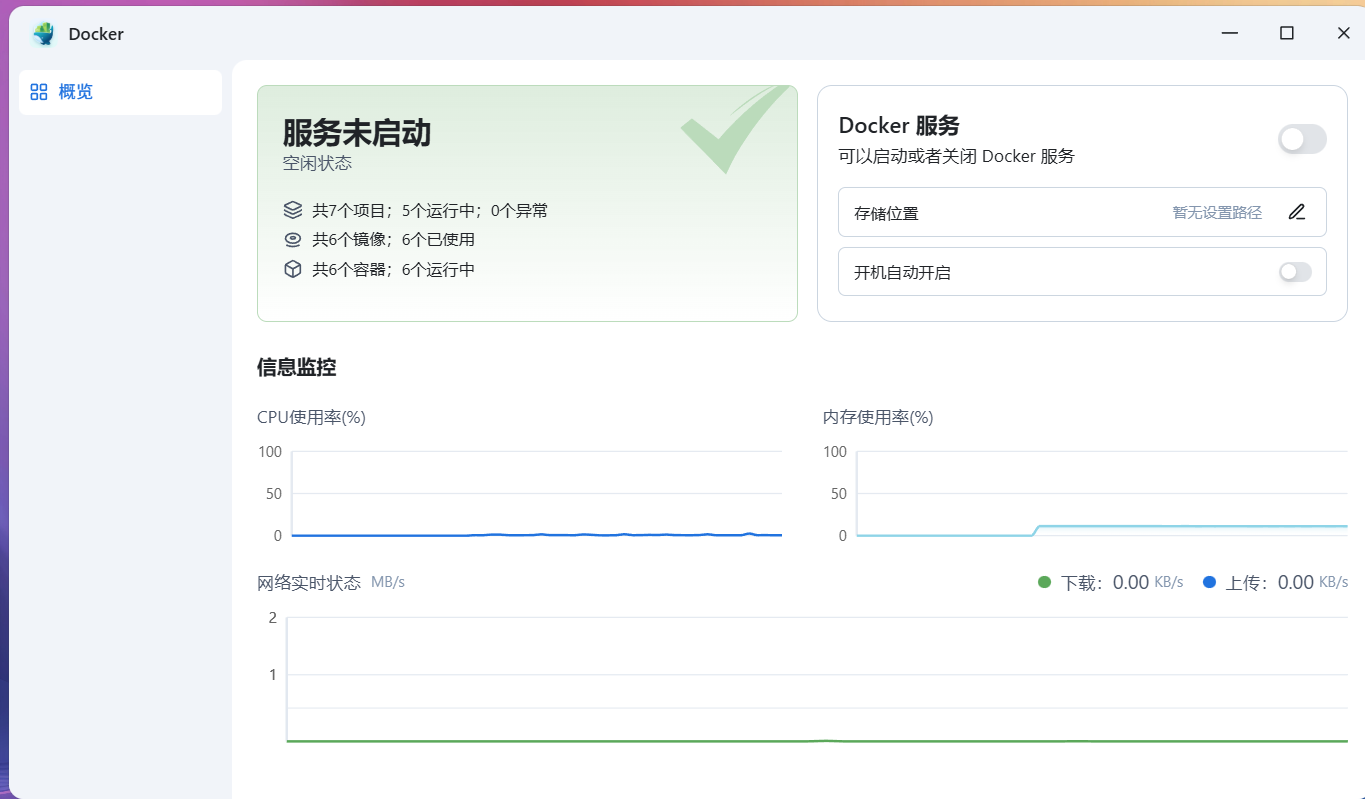This screenshot has height=799, width=1365.
Task: Click the image disc icon next to 共6个镜像
Action: tap(292, 239)
